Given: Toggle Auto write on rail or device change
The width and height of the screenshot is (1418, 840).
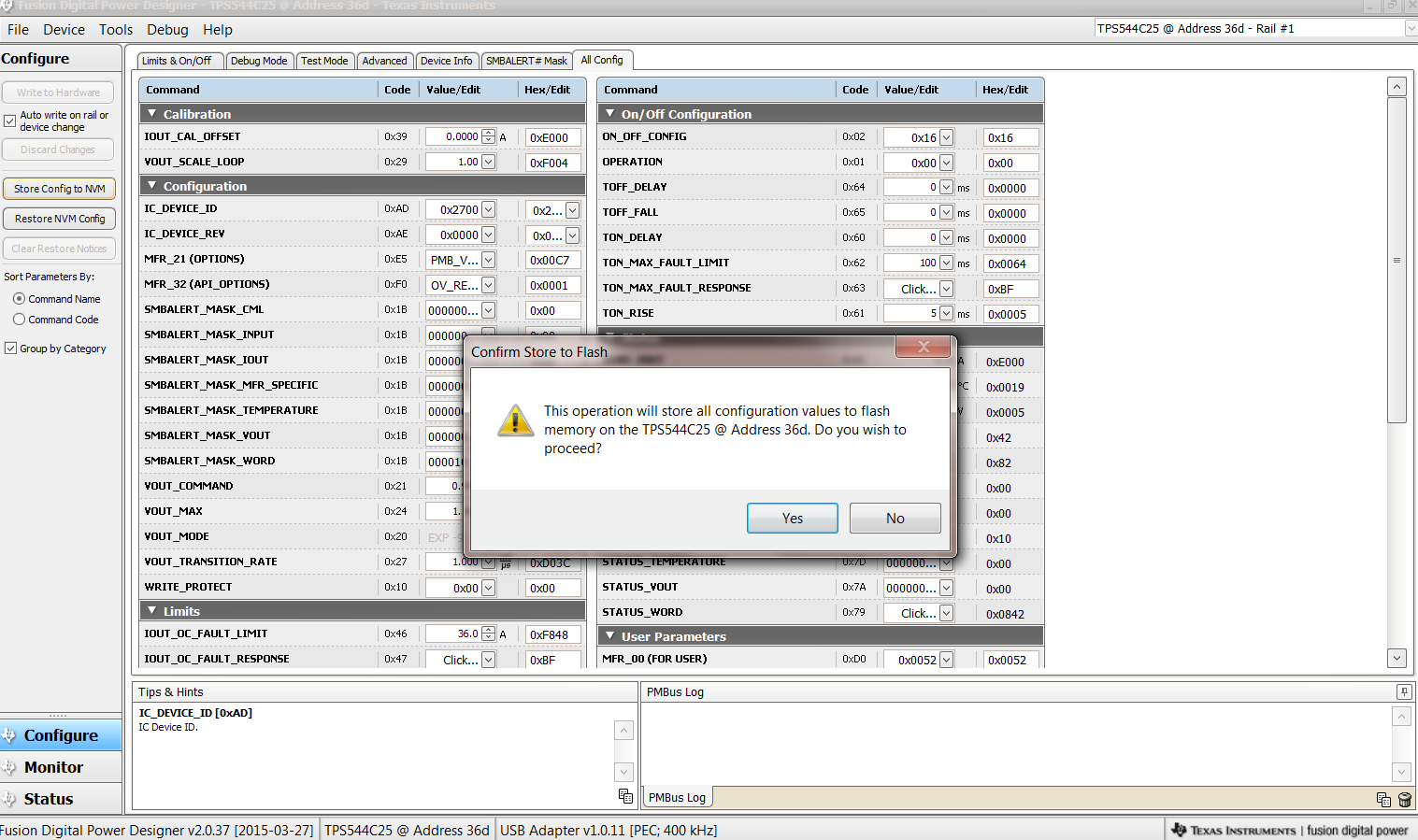Looking at the screenshot, I should (10, 121).
